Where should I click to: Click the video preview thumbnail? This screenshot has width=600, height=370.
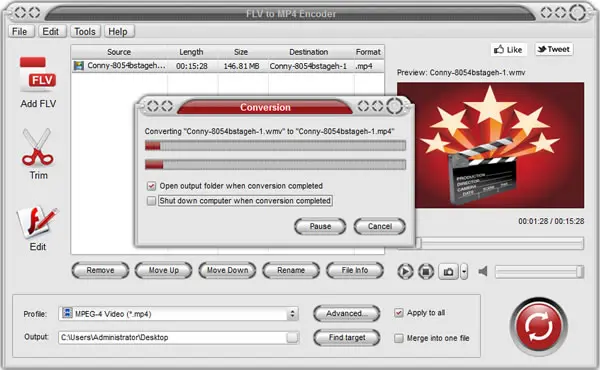[x=491, y=145]
